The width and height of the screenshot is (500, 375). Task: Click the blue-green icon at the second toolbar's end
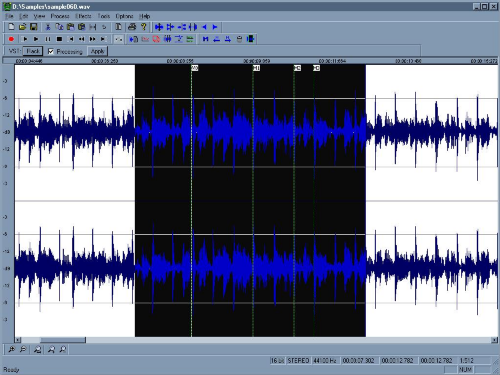[x=250, y=39]
